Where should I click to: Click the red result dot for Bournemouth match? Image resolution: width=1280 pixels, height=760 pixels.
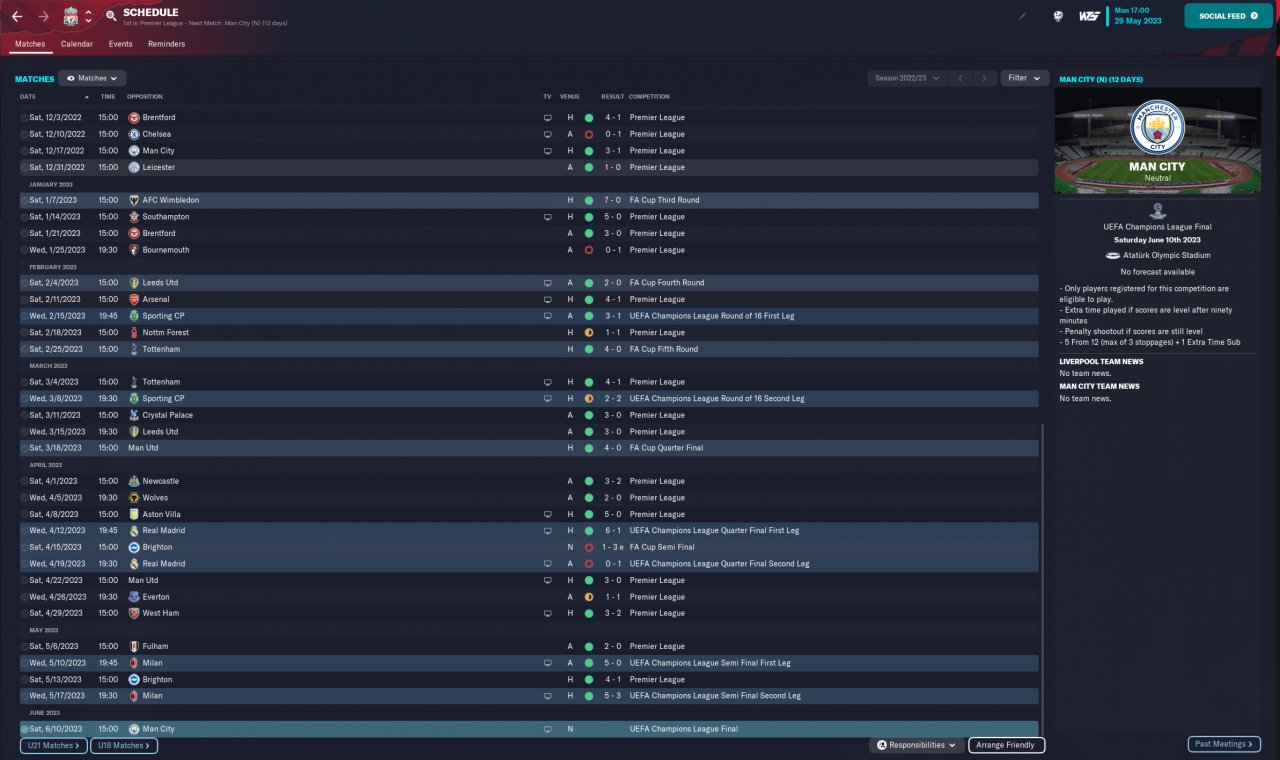pyautogui.click(x=589, y=250)
